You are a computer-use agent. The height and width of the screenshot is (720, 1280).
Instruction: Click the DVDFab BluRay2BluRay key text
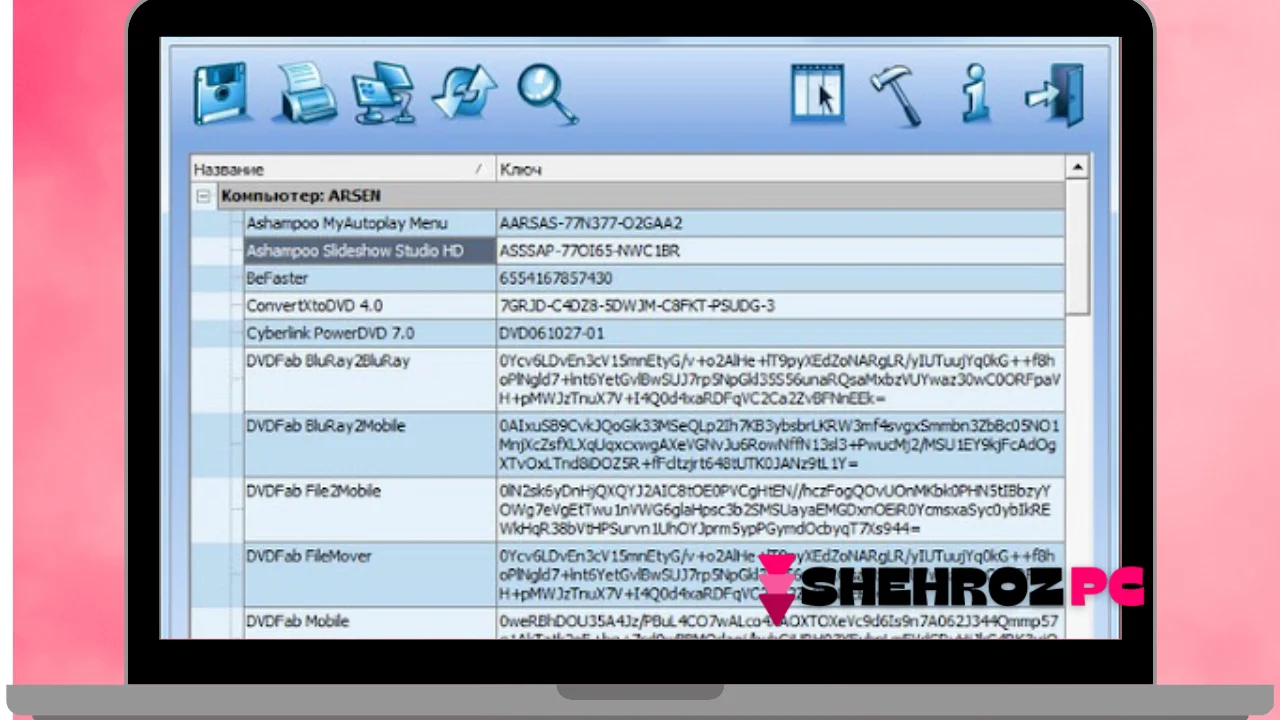pyautogui.click(x=780, y=379)
